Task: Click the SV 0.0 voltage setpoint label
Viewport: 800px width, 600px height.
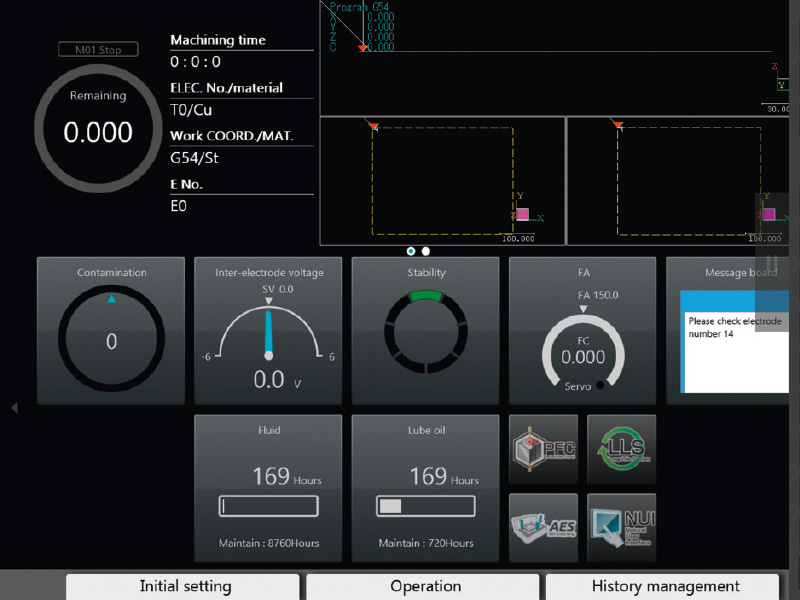Action: point(278,289)
